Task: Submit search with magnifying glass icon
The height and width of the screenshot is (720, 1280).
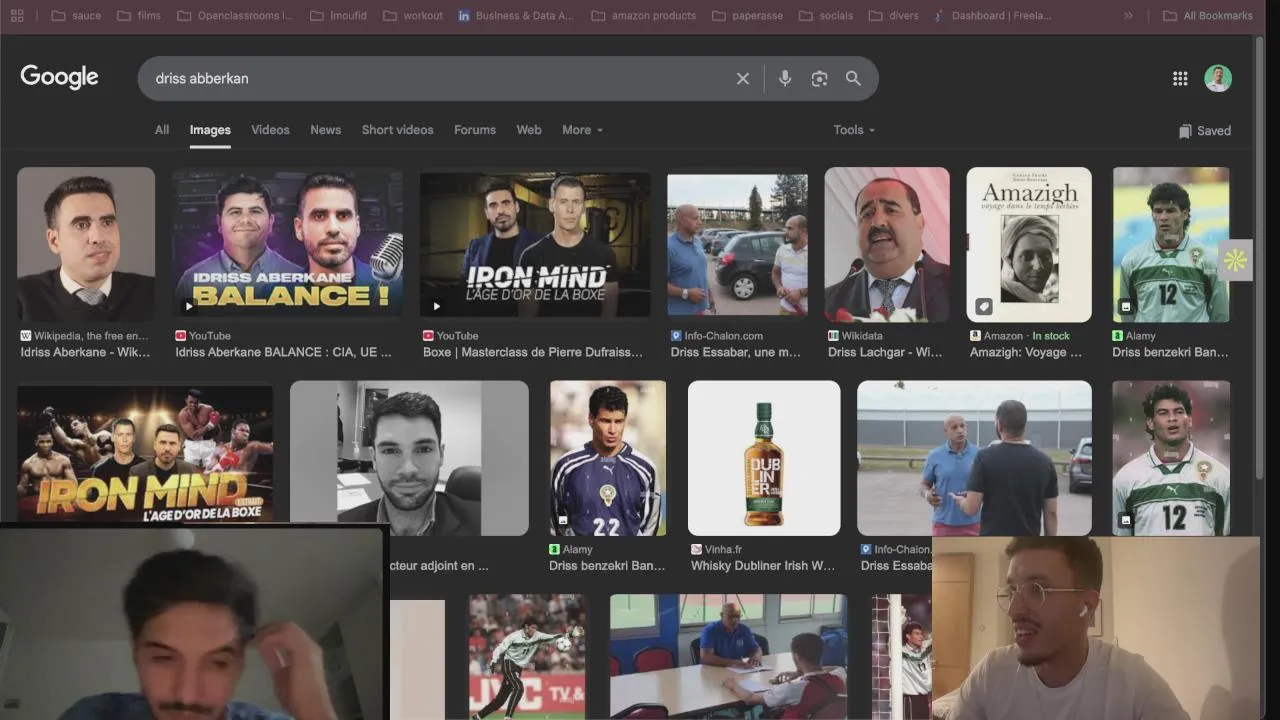Action: click(853, 78)
